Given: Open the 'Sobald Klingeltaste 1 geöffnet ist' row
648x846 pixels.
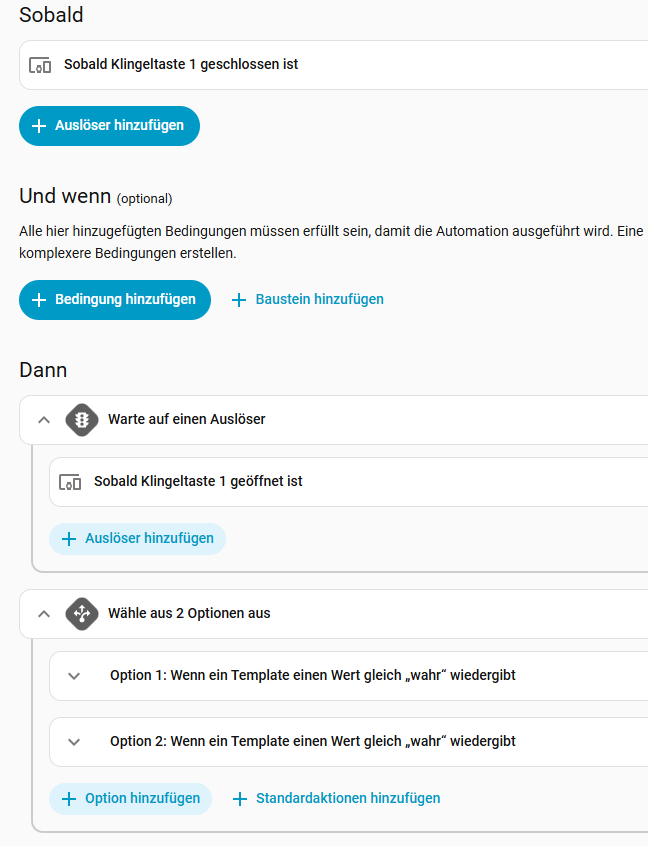Looking at the screenshot, I should pos(300,482).
